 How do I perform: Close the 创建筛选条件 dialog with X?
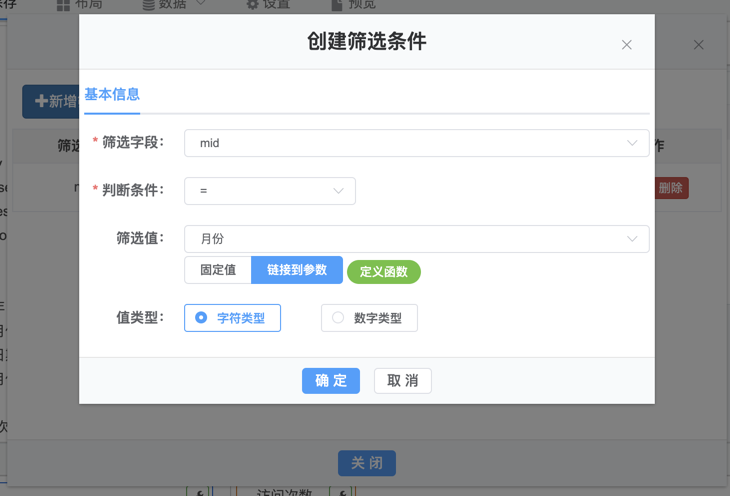tap(627, 45)
